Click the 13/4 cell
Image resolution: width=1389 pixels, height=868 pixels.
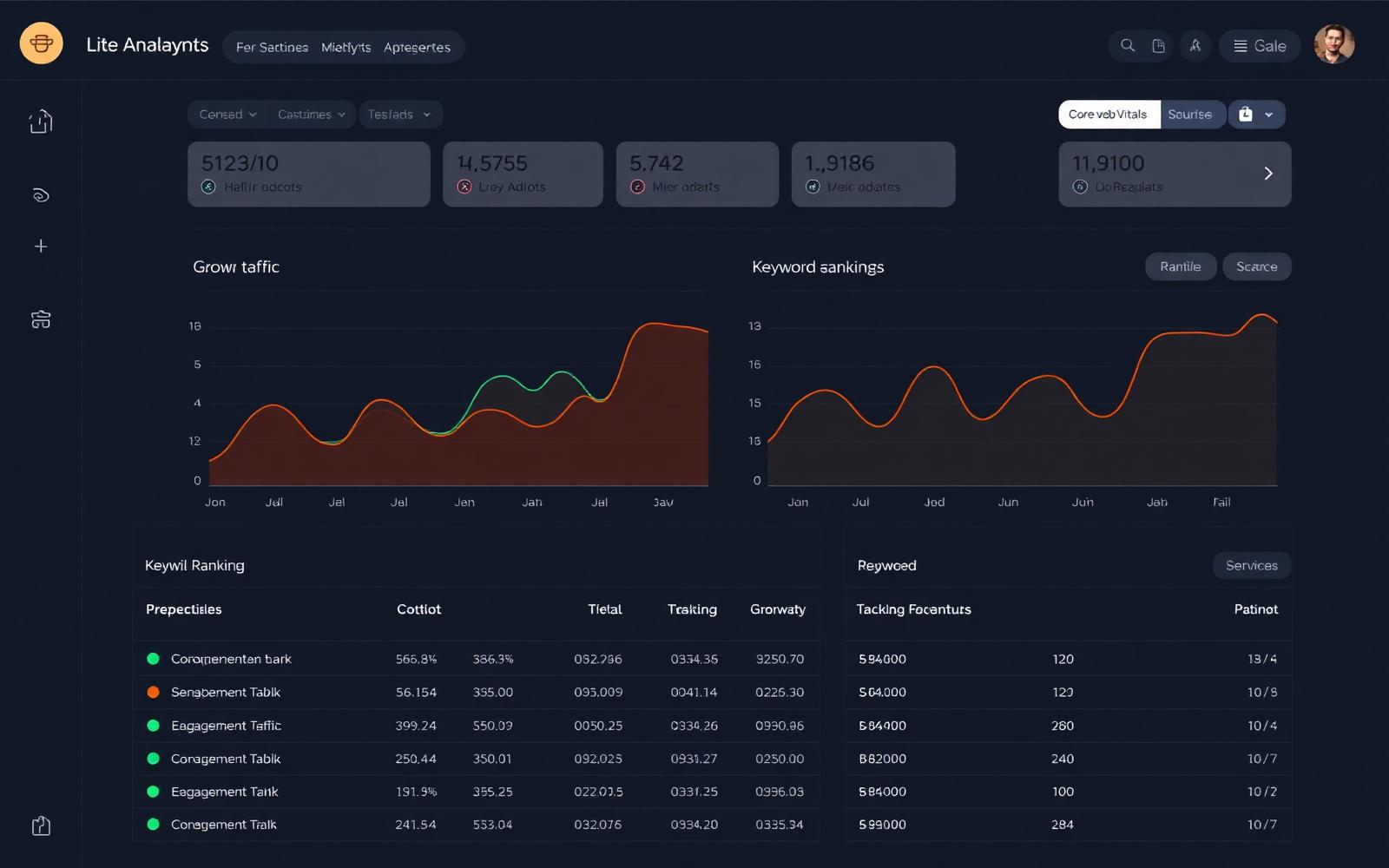click(1262, 659)
